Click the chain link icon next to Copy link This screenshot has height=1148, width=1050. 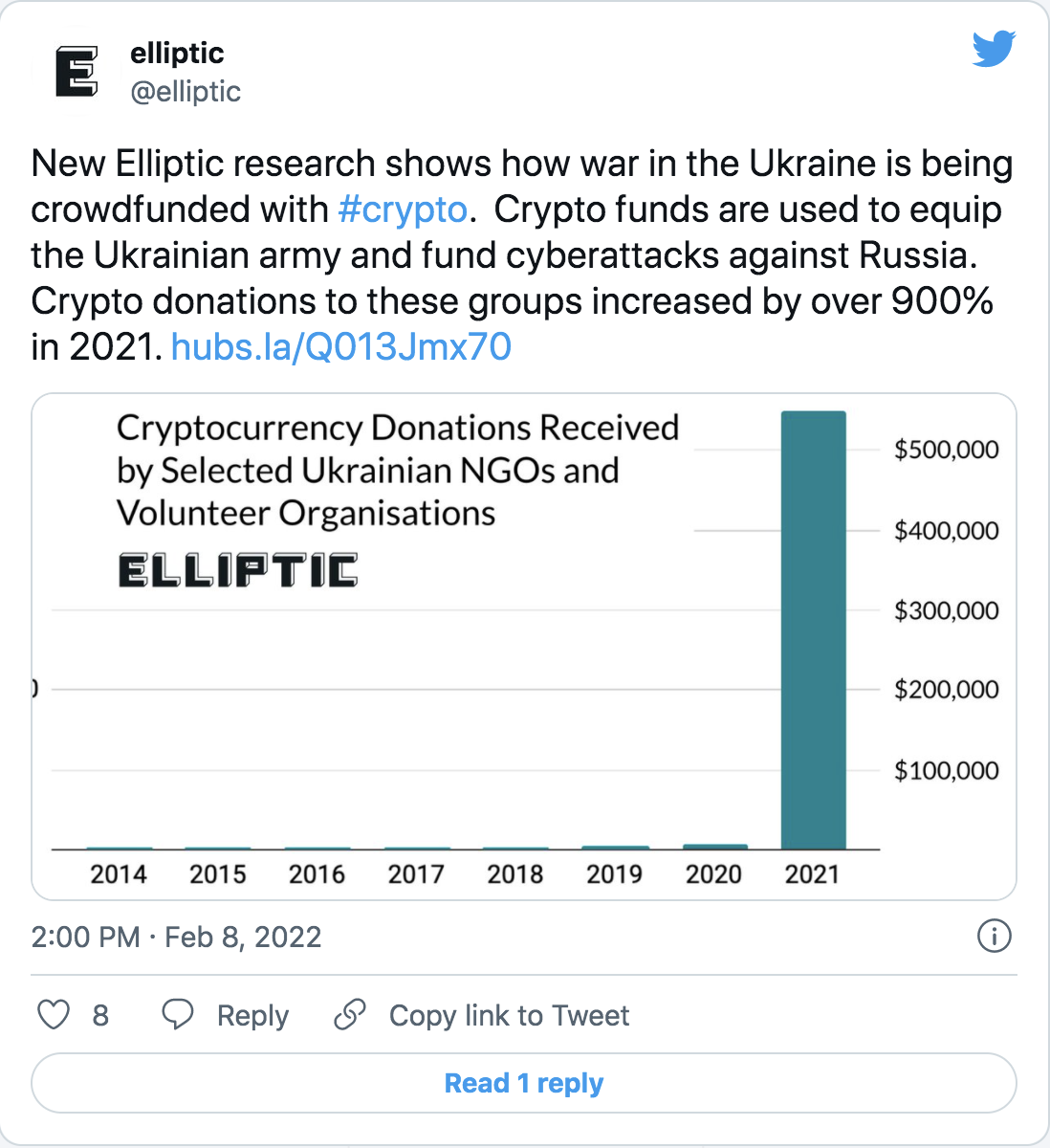[x=351, y=1015]
